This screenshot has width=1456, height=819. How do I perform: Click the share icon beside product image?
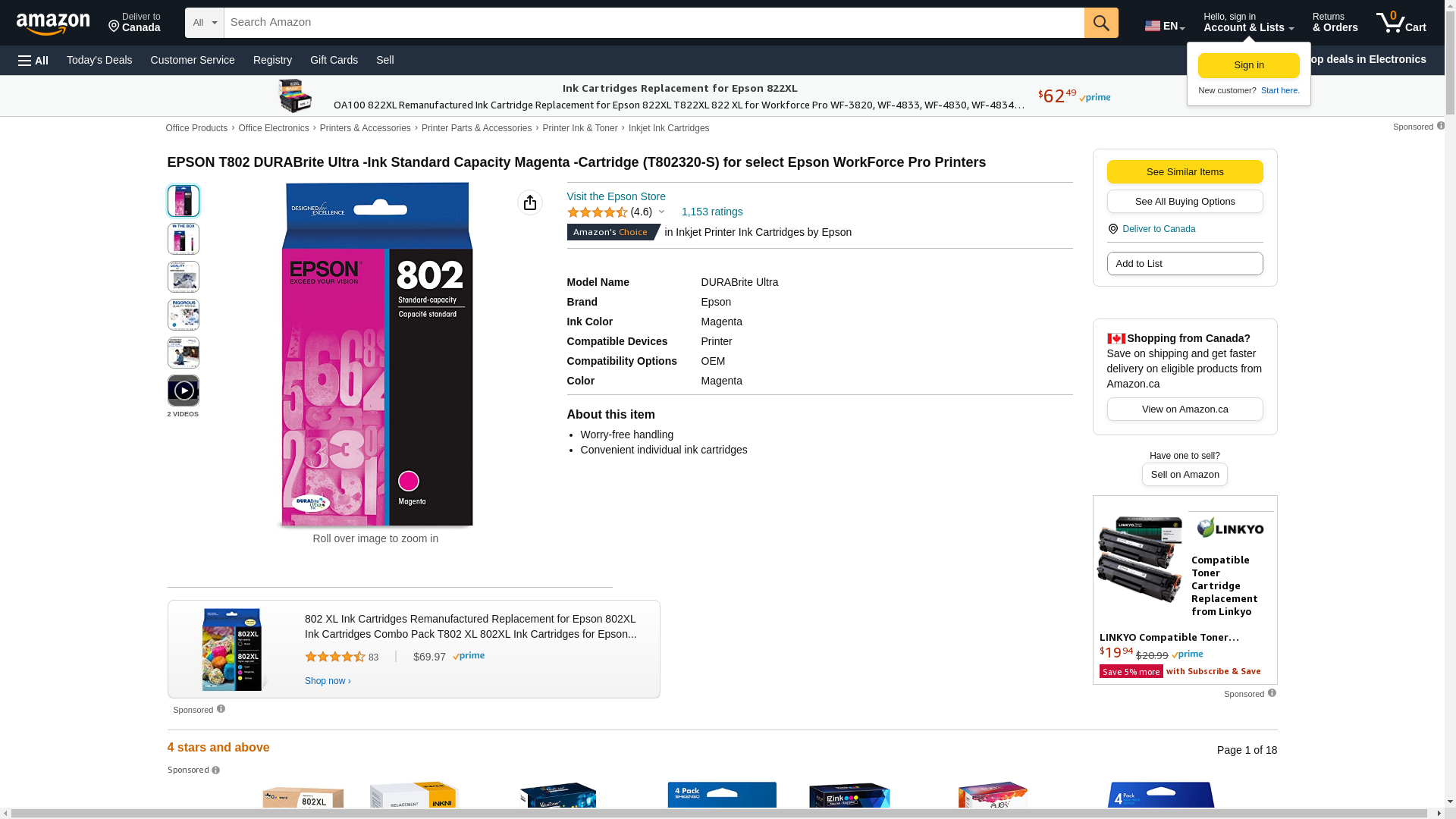point(530,202)
